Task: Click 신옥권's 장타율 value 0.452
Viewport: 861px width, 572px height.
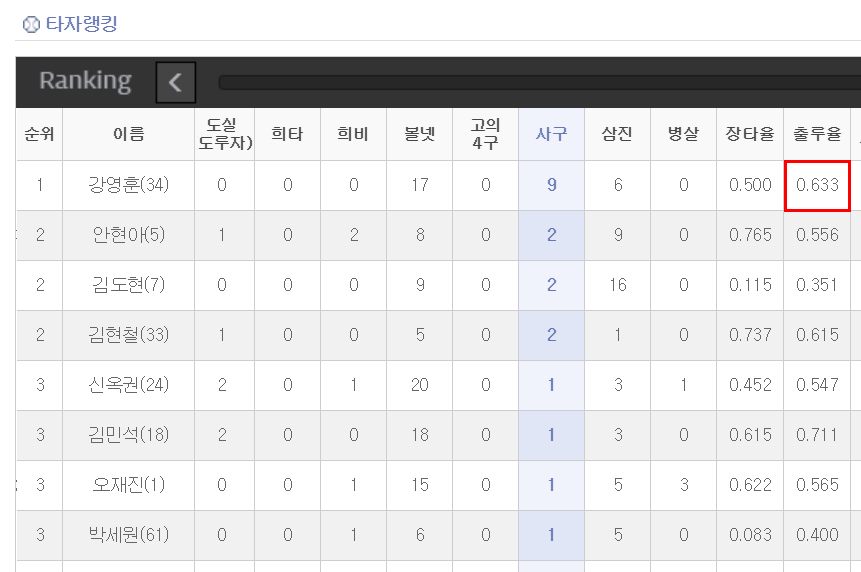Action: (750, 385)
